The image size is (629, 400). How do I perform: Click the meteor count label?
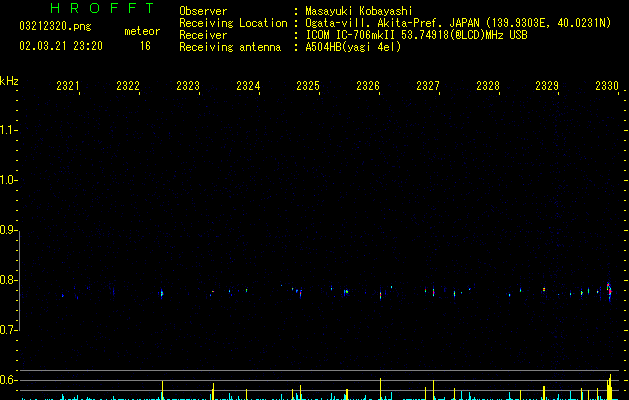(142, 31)
